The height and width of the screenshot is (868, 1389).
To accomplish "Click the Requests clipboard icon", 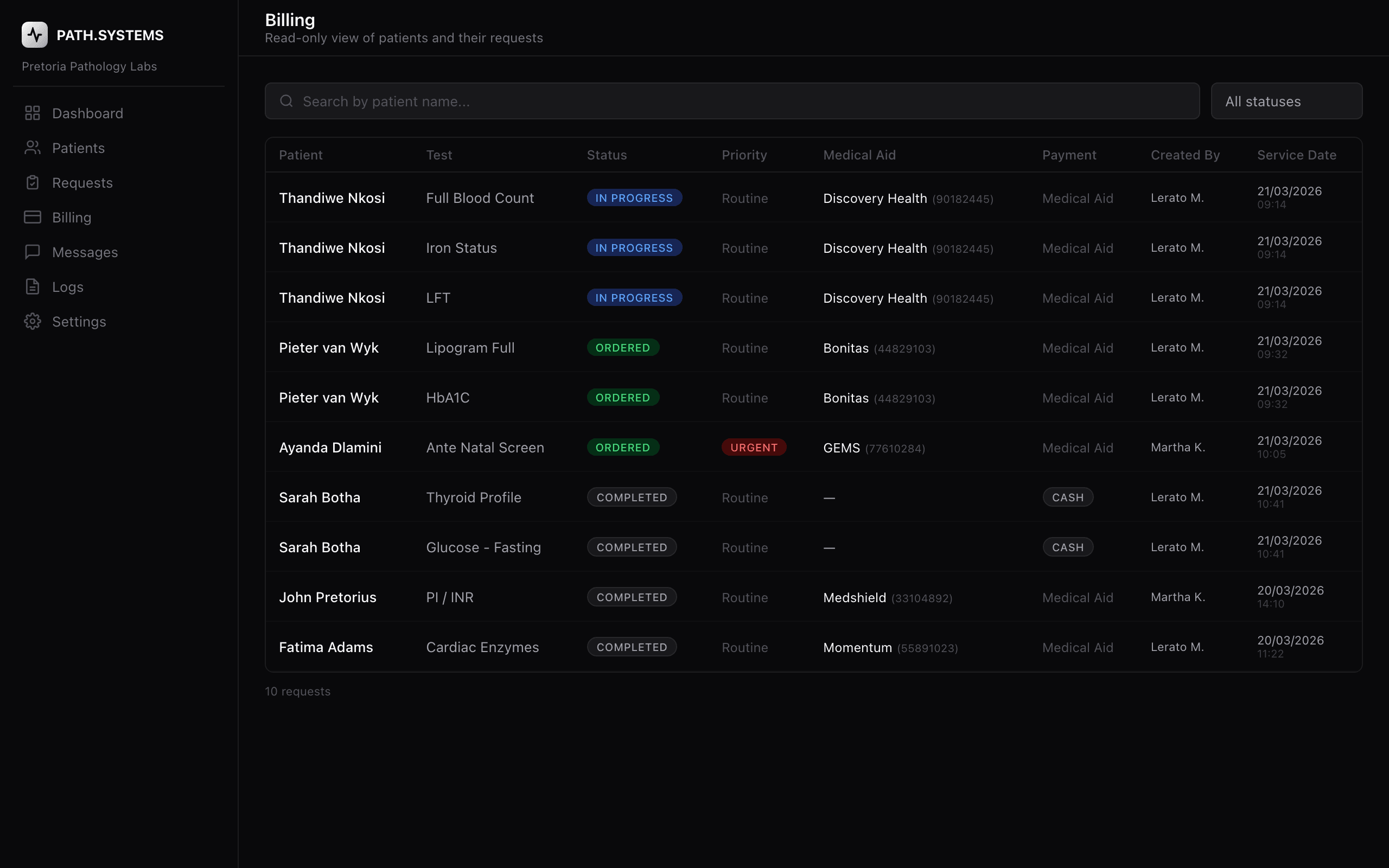I will click(x=32, y=183).
